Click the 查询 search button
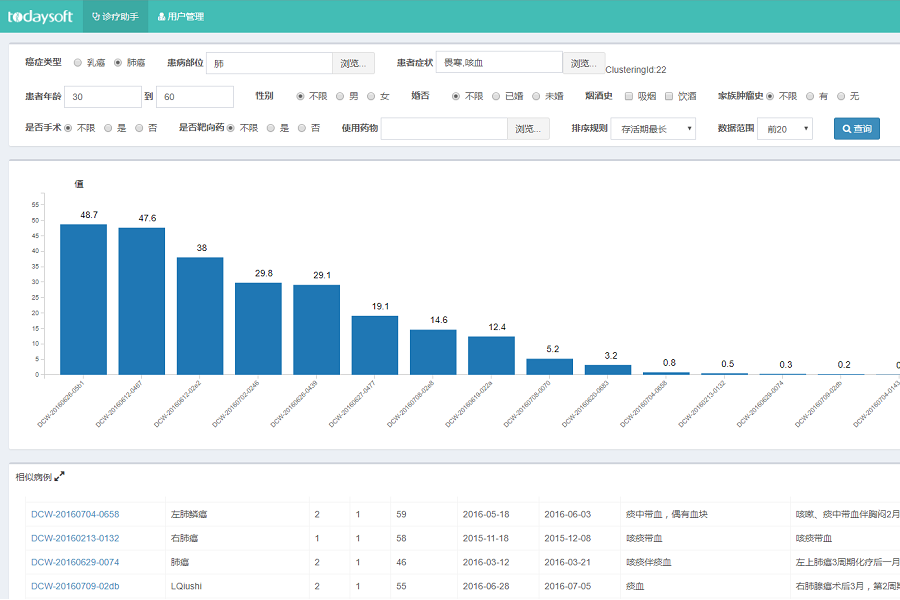Screen dimensions: 900x600 tap(856, 129)
